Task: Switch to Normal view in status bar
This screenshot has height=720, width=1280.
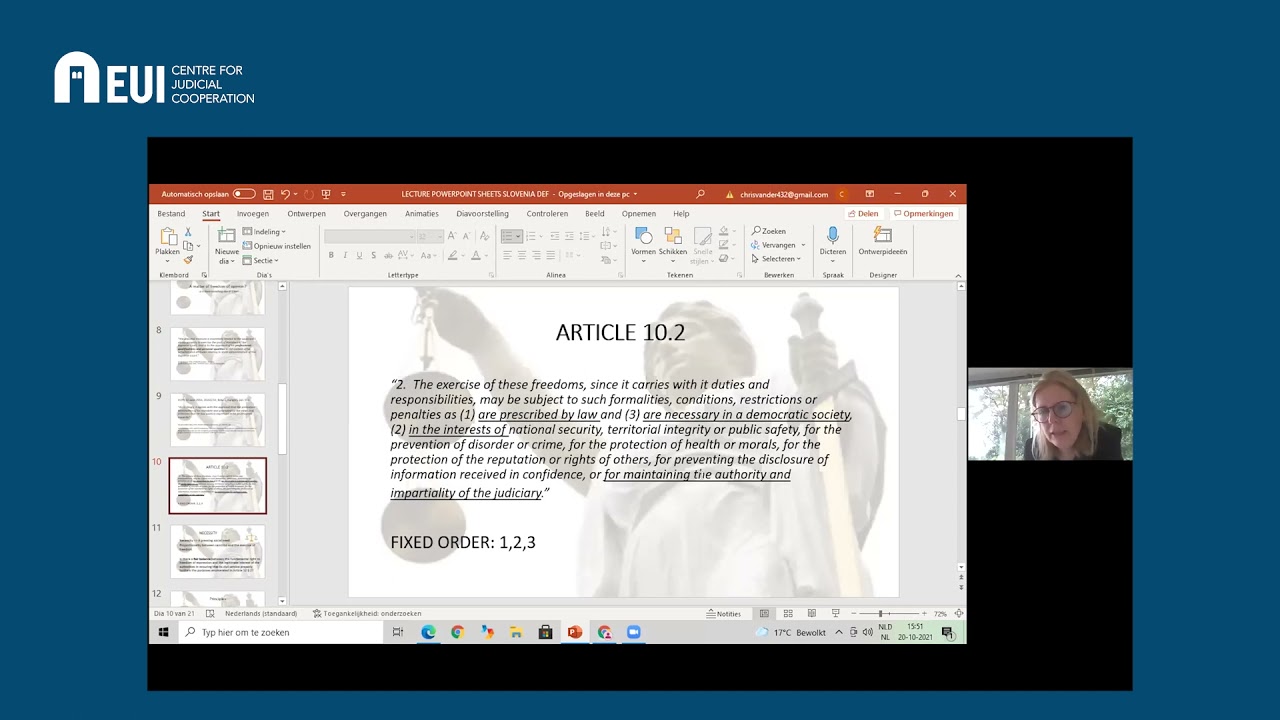Action: [764, 613]
